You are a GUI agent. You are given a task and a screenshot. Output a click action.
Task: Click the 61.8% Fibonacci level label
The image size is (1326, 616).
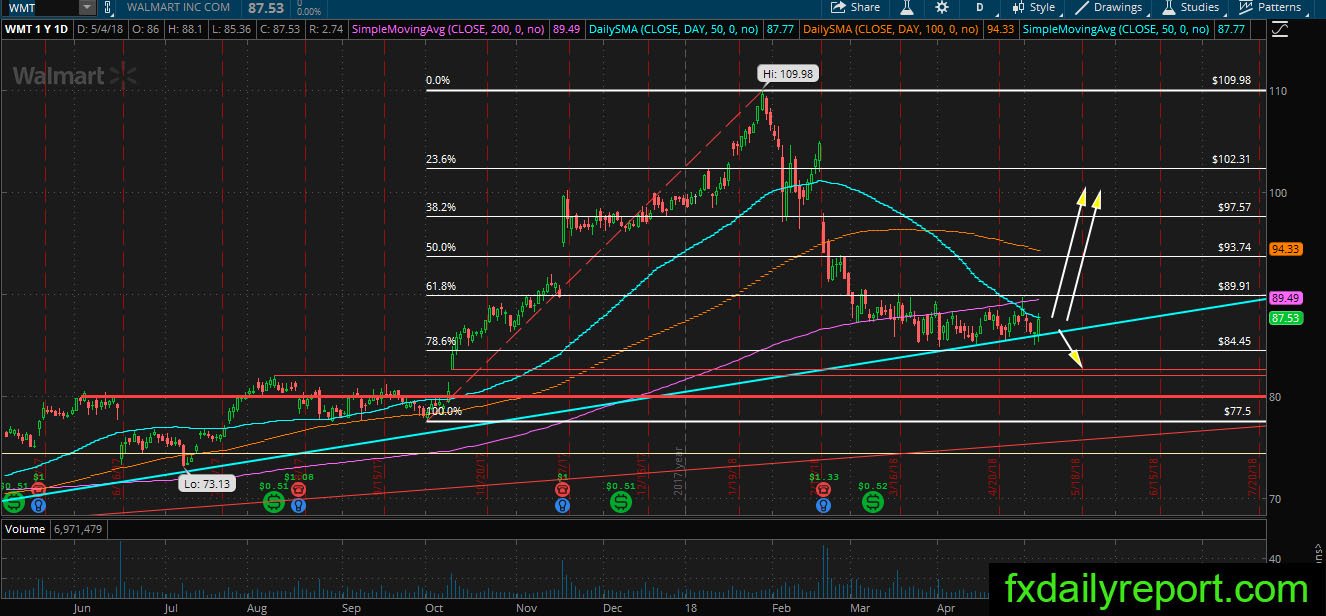click(441, 286)
